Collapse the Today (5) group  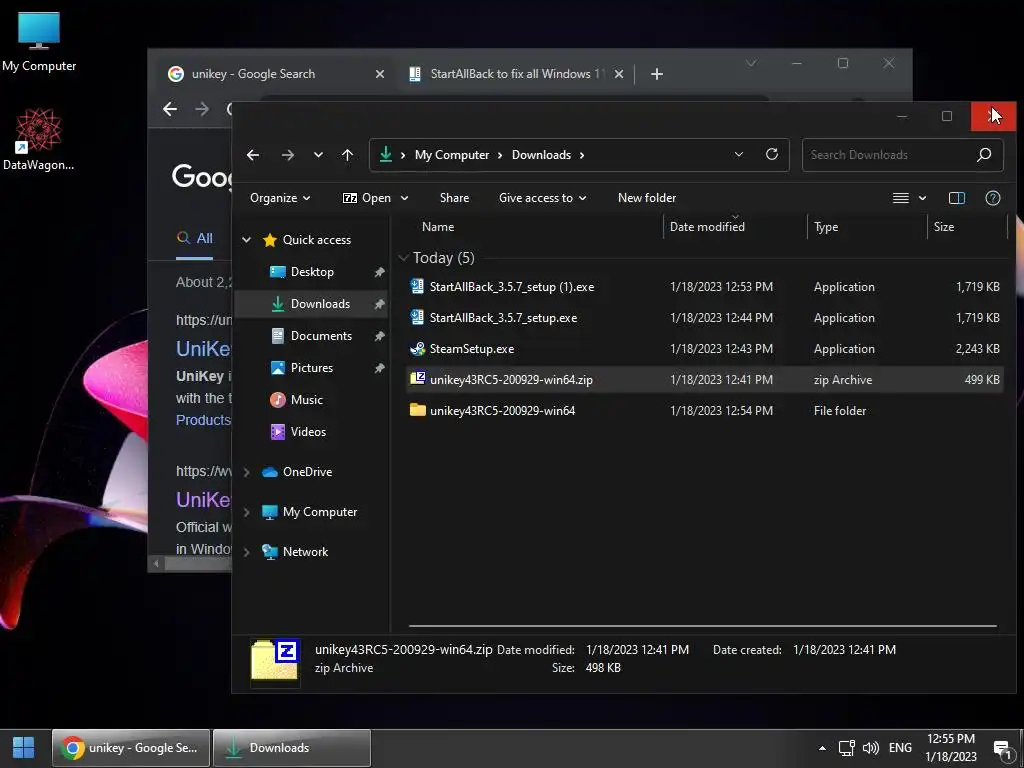tap(404, 258)
